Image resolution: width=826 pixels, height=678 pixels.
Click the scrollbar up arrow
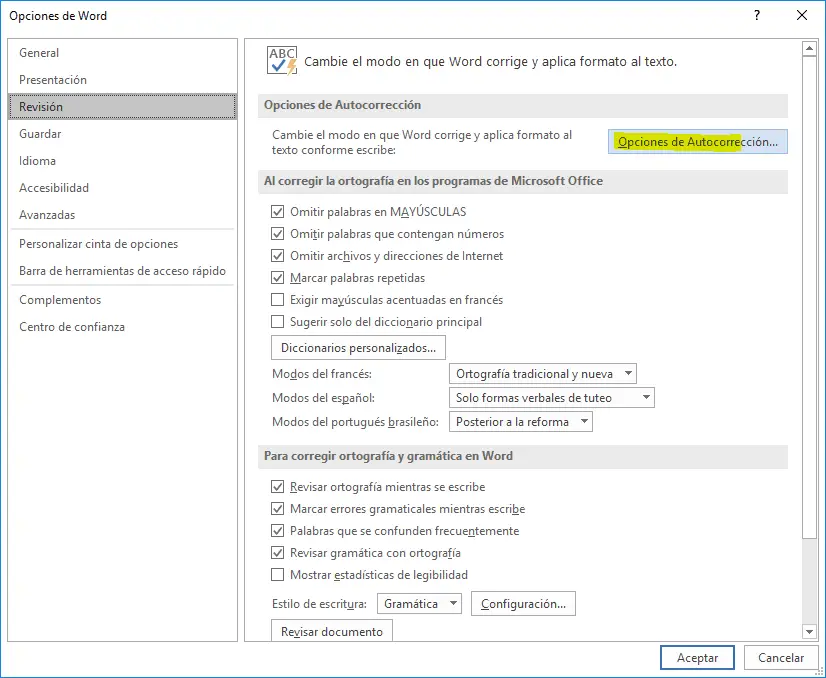(x=809, y=49)
